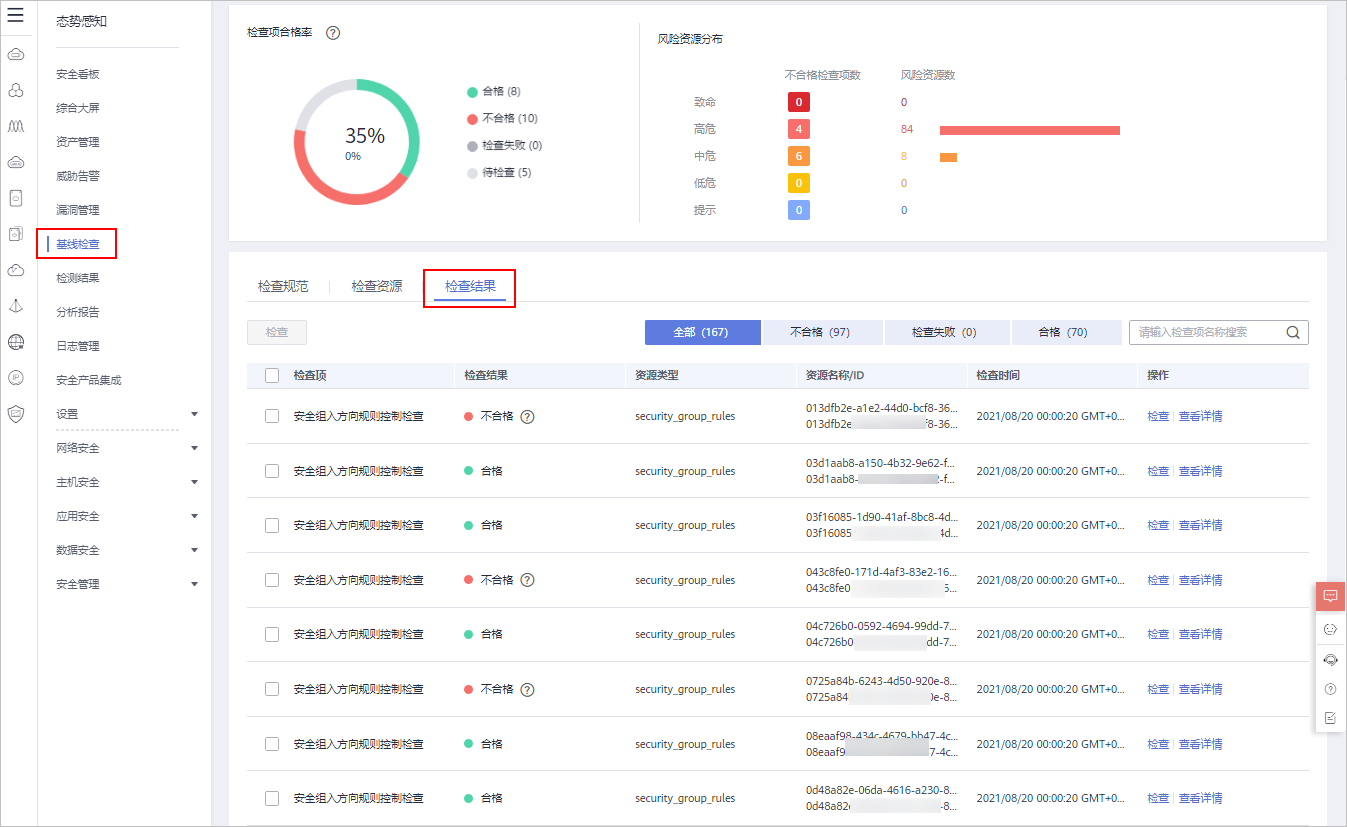Check the first 安全组入方向规则控制检查 row checkbox

click(x=271, y=415)
